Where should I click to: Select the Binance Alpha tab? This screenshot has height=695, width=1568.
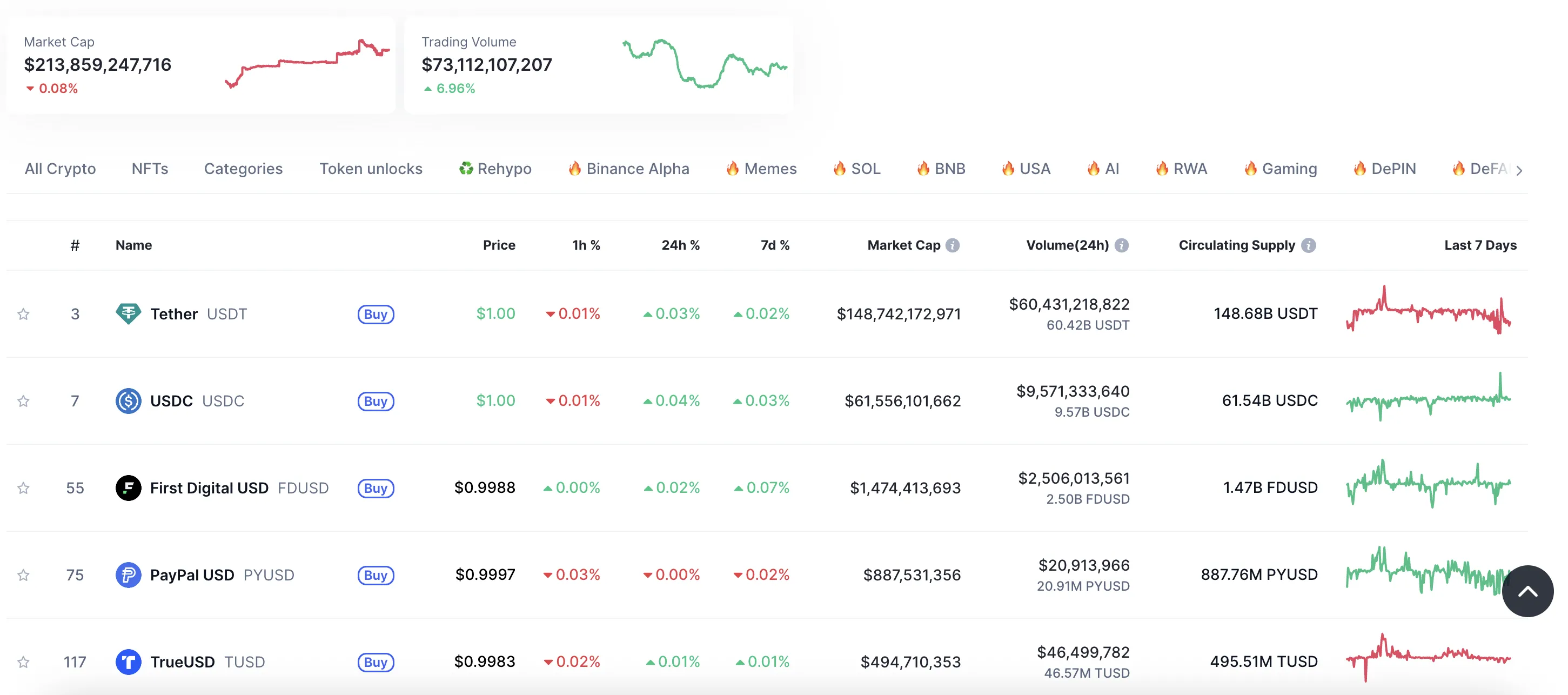click(629, 169)
